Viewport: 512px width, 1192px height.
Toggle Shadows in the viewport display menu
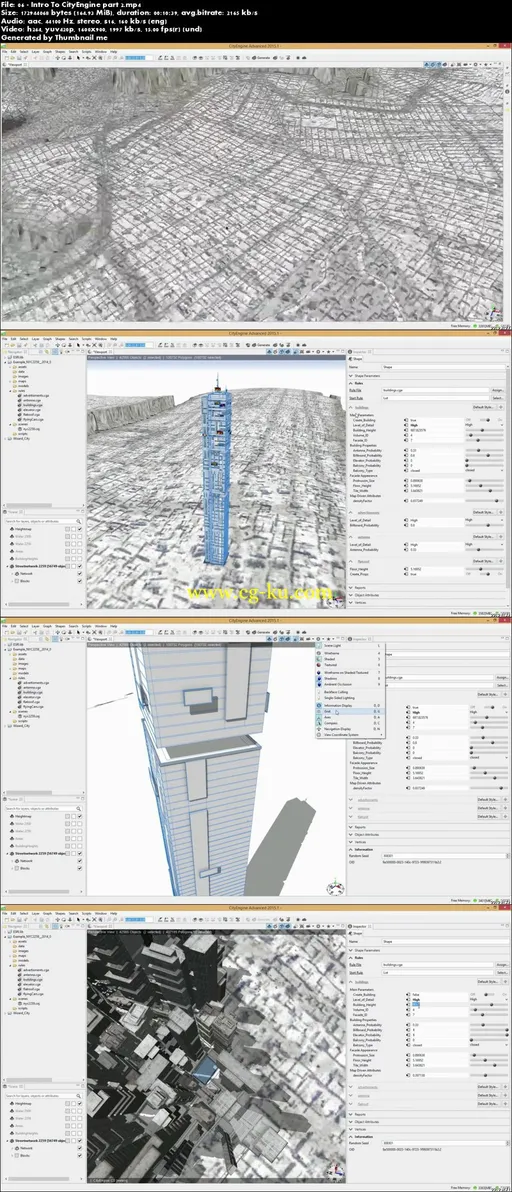[350, 679]
